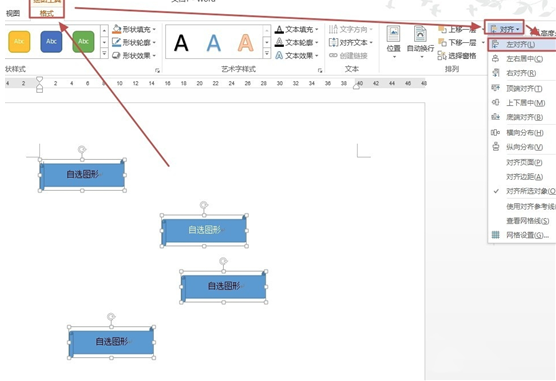Apply the blue Abc shape style
The image size is (556, 381).
coord(51,42)
